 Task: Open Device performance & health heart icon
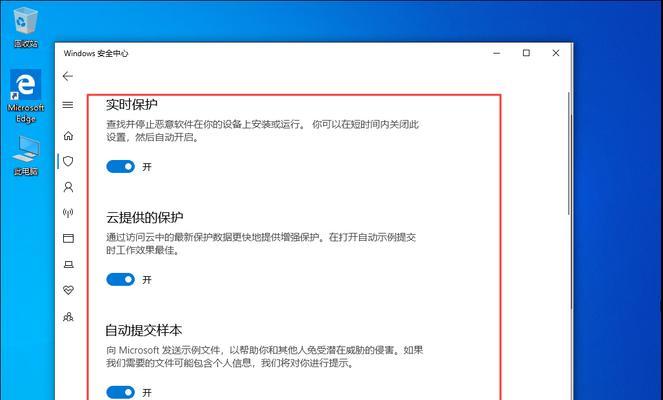click(68, 290)
